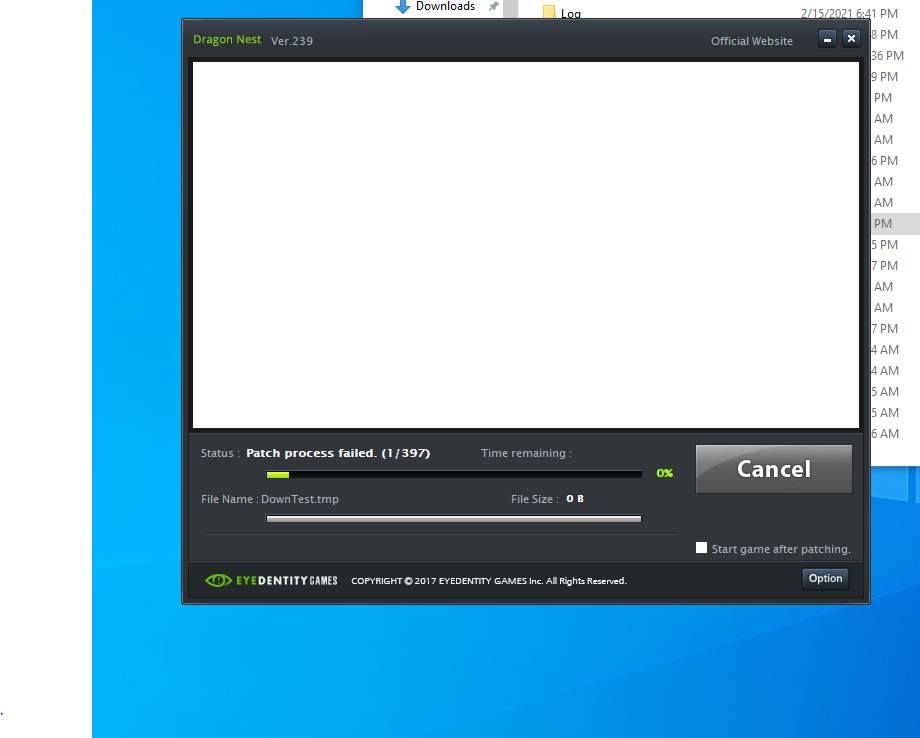
Task: Click the Log folder icon
Action: [549, 12]
